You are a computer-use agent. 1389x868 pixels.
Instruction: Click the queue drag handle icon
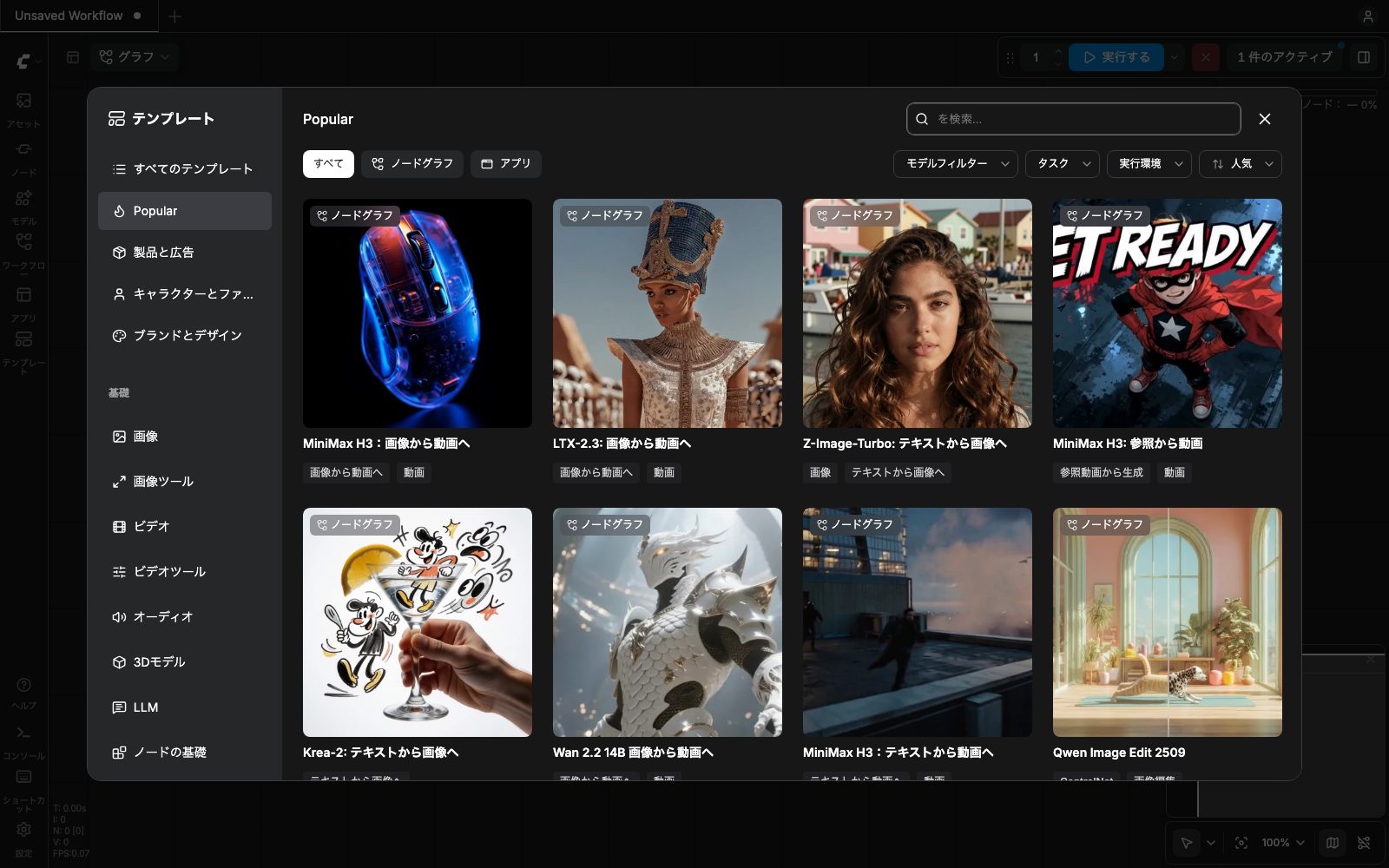click(1010, 57)
